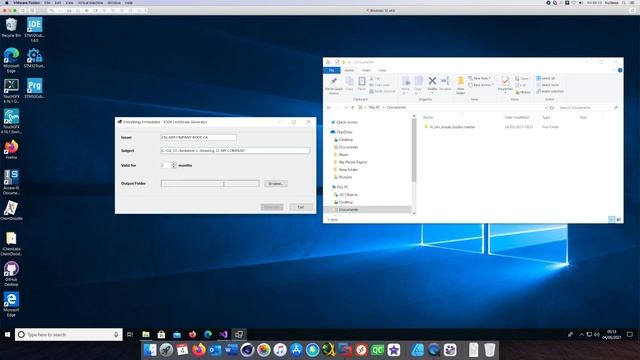This screenshot has width=640, height=360.
Task: Open Visual Studio from Windows taskbar
Action: click(223, 335)
